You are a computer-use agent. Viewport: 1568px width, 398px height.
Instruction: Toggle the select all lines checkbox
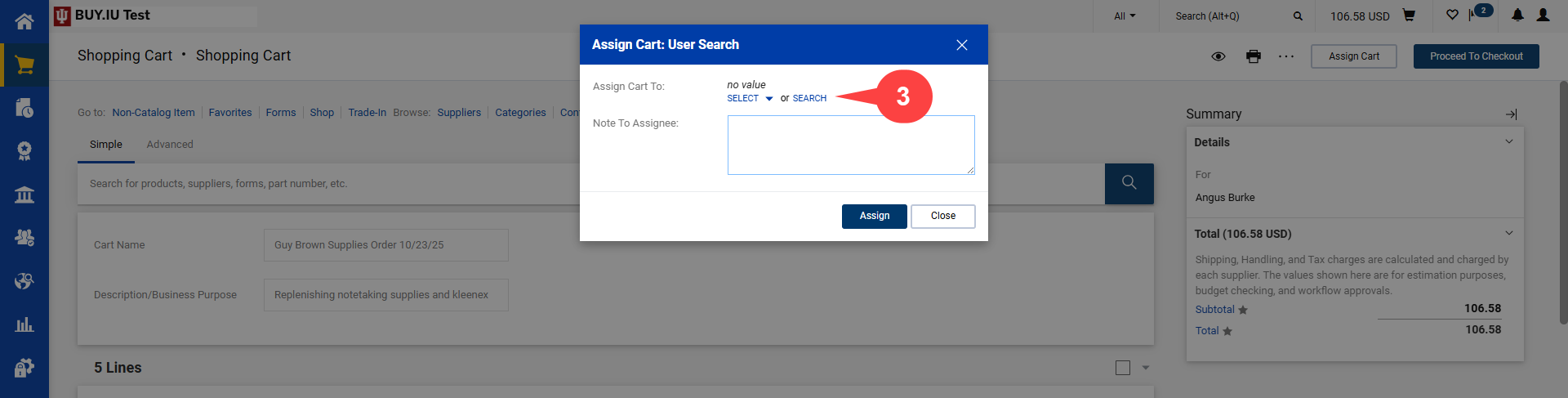[x=1123, y=368]
